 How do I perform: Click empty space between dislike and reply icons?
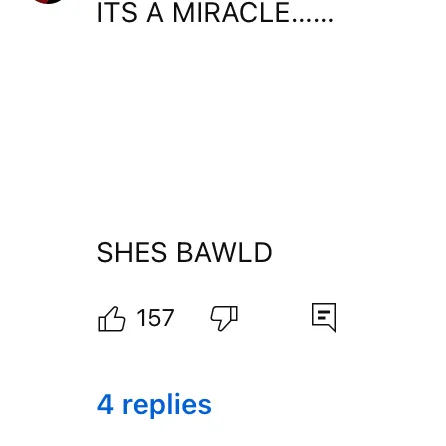pos(275,318)
